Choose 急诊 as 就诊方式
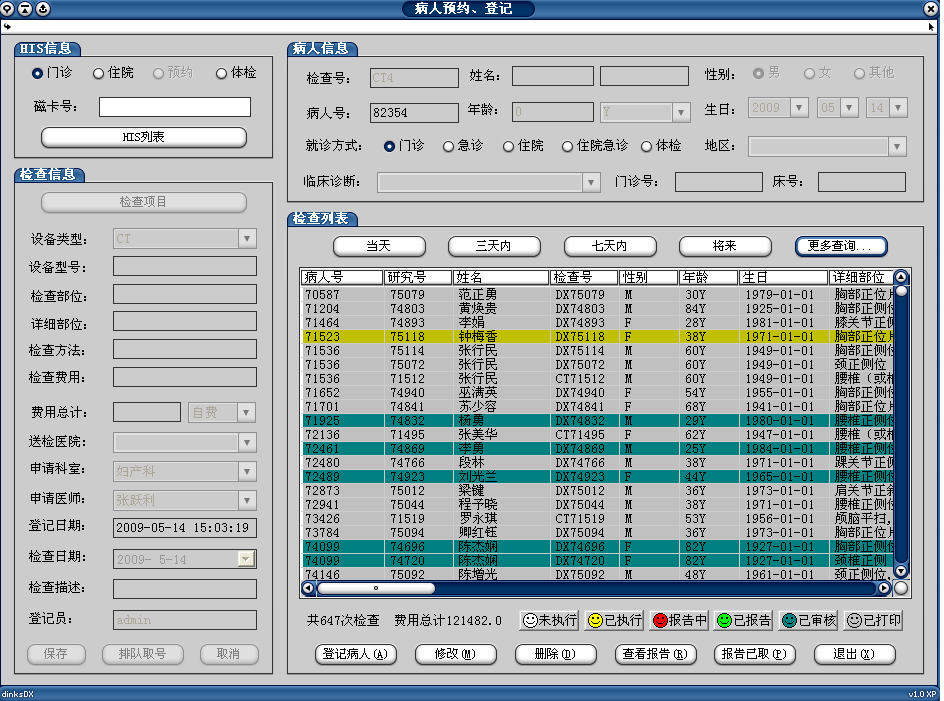This screenshot has height=701, width=944. coord(449,146)
